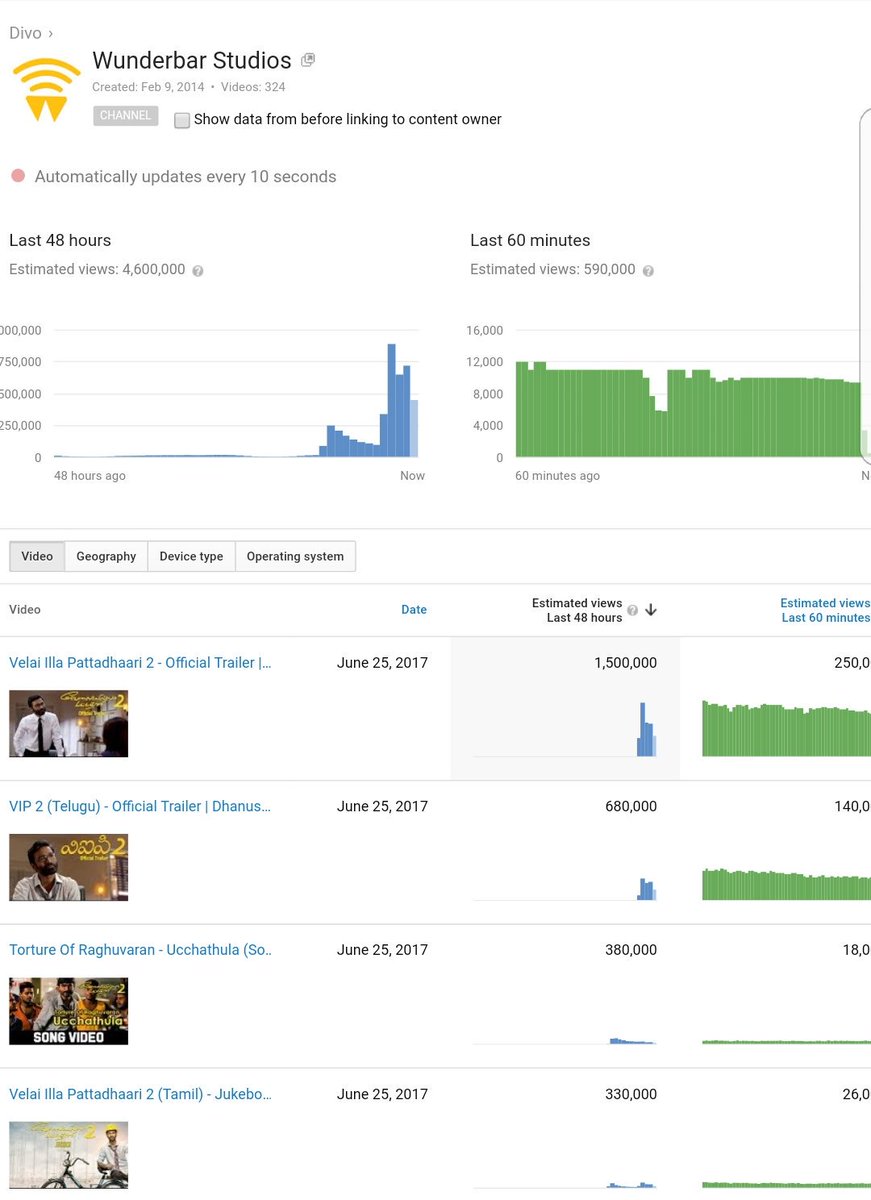Click 1,500,000 views sparkline for VIP 2 trailer
Screen dimensions: 871x1200
565,729
